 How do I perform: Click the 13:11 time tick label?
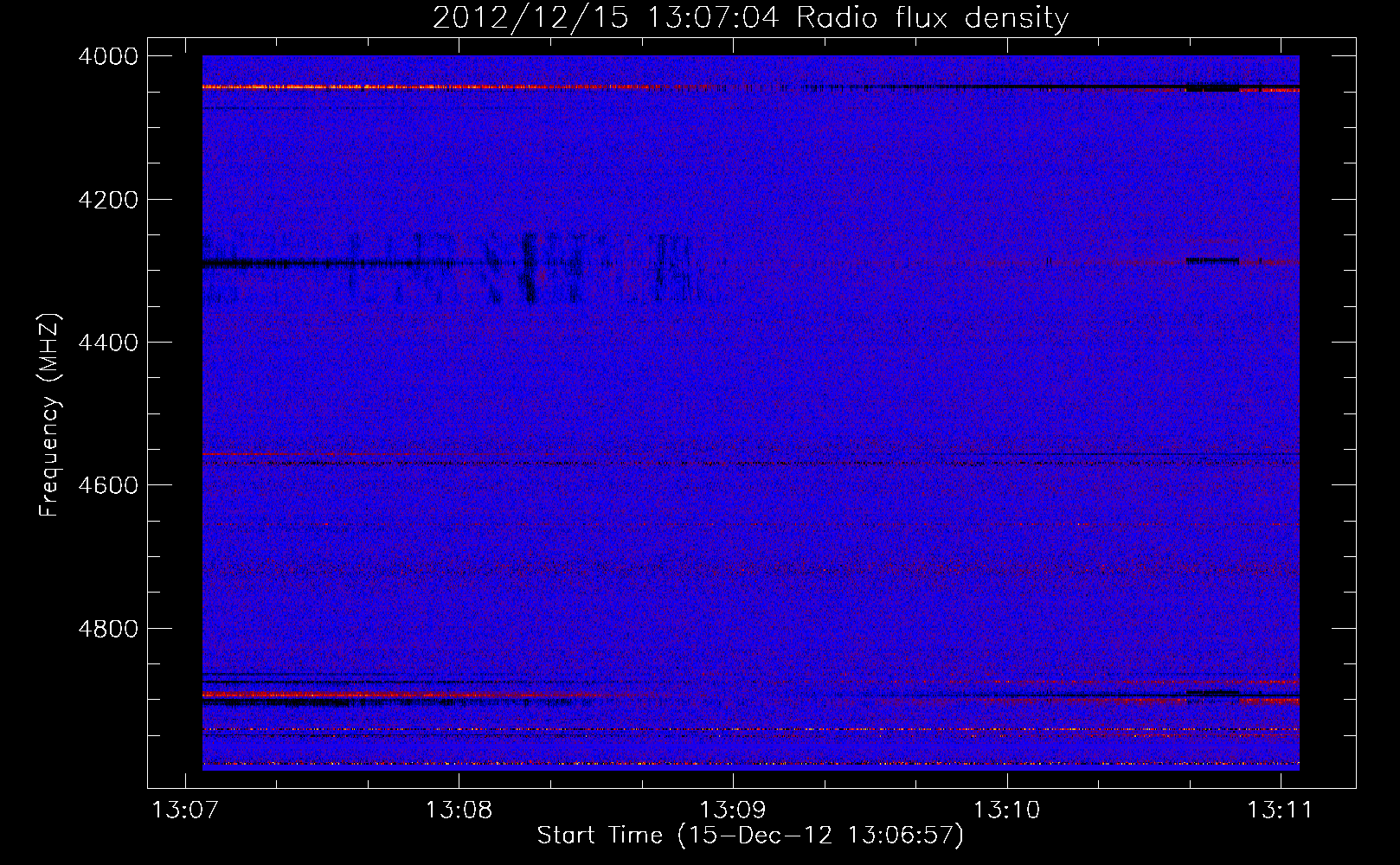click(x=1280, y=811)
